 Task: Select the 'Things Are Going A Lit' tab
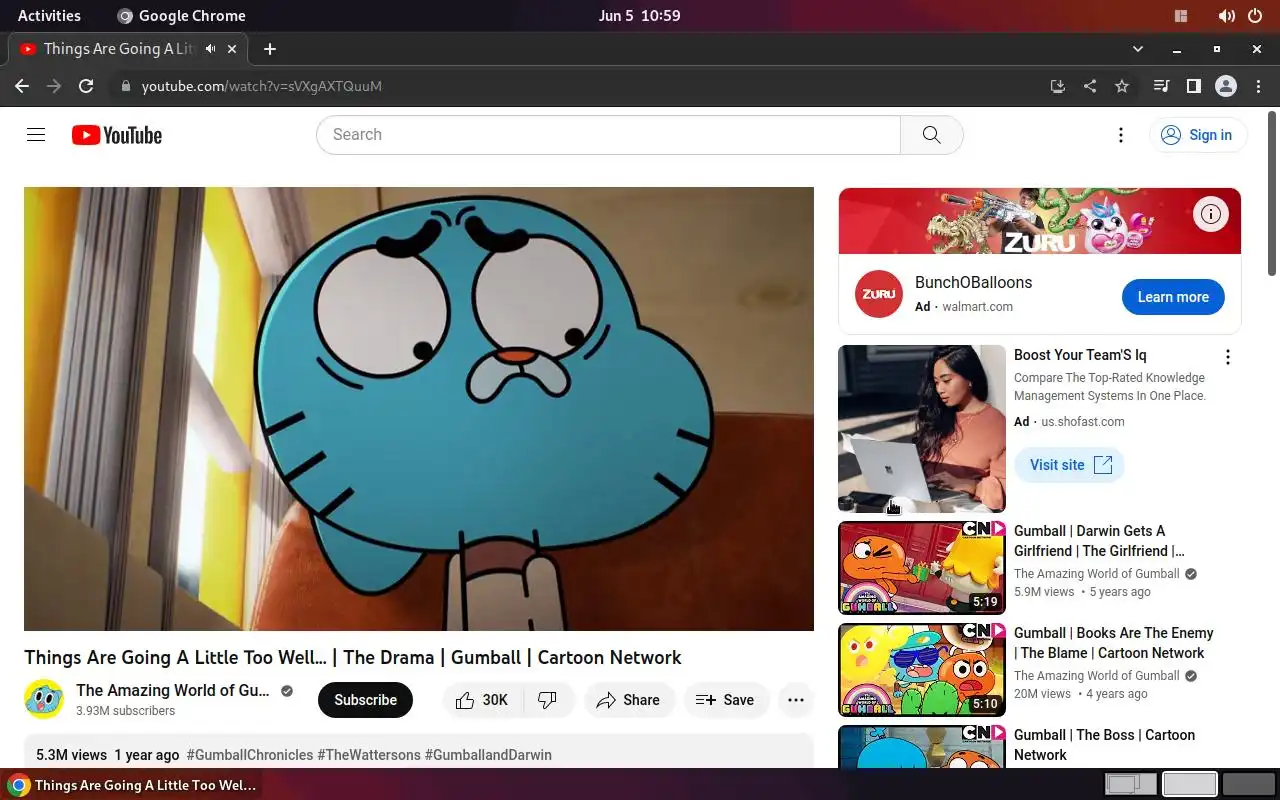[x=127, y=48]
